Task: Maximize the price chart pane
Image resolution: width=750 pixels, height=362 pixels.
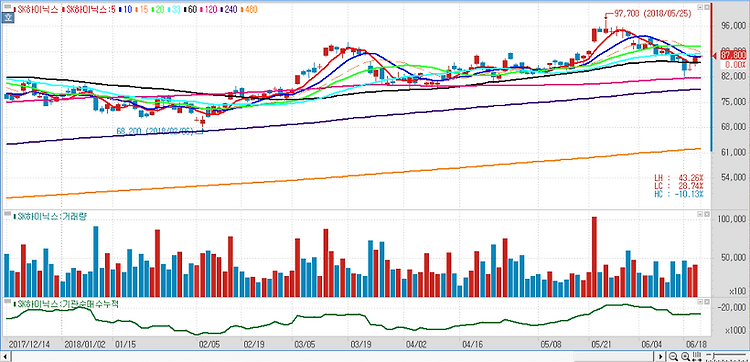Action: pos(707,7)
